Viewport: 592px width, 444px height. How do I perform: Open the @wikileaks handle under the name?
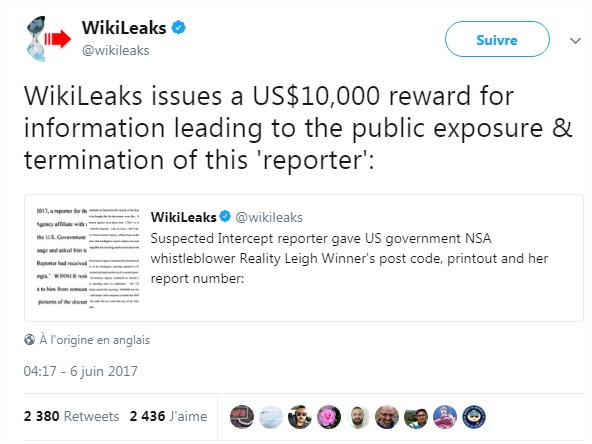coord(116,51)
